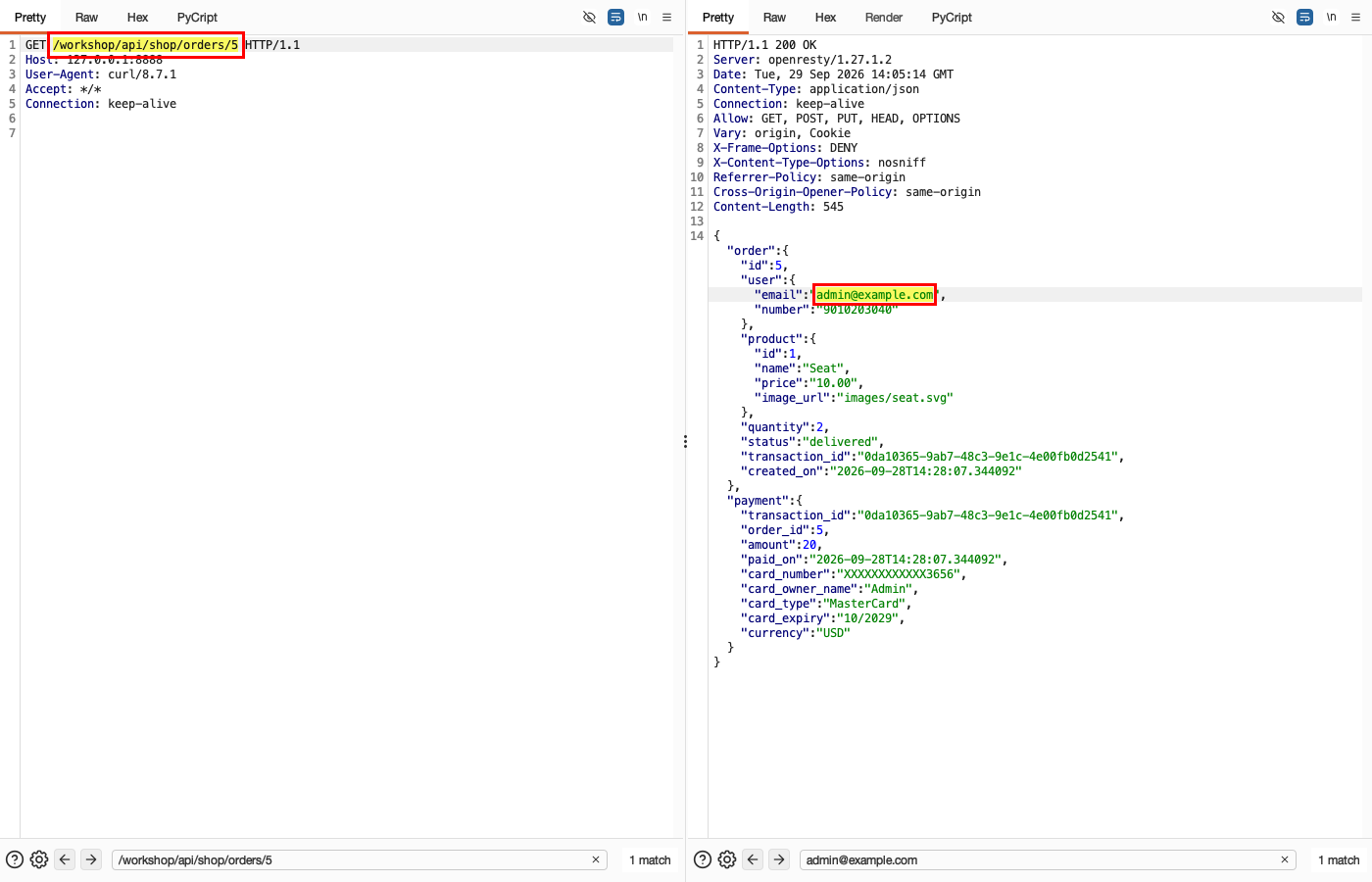Clear the request search field

click(x=595, y=859)
